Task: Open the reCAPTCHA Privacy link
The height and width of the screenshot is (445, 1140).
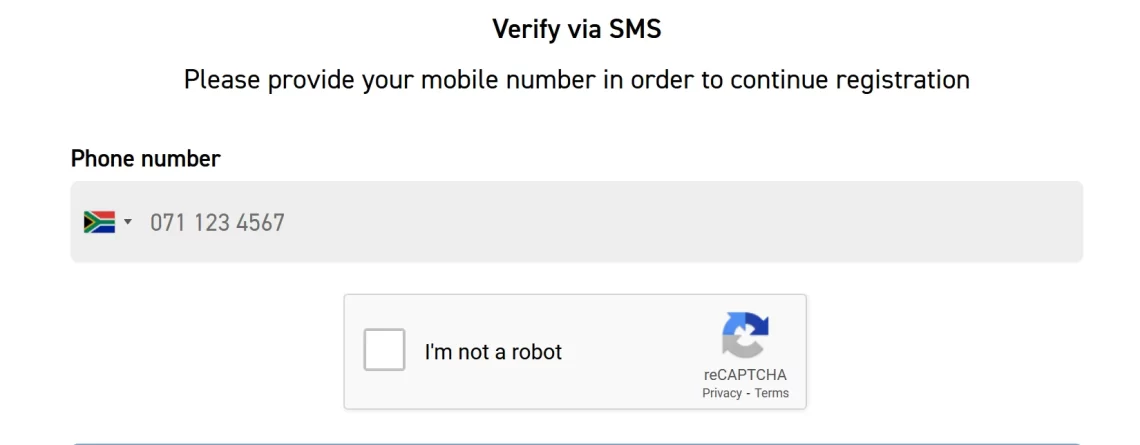Action: click(x=721, y=393)
